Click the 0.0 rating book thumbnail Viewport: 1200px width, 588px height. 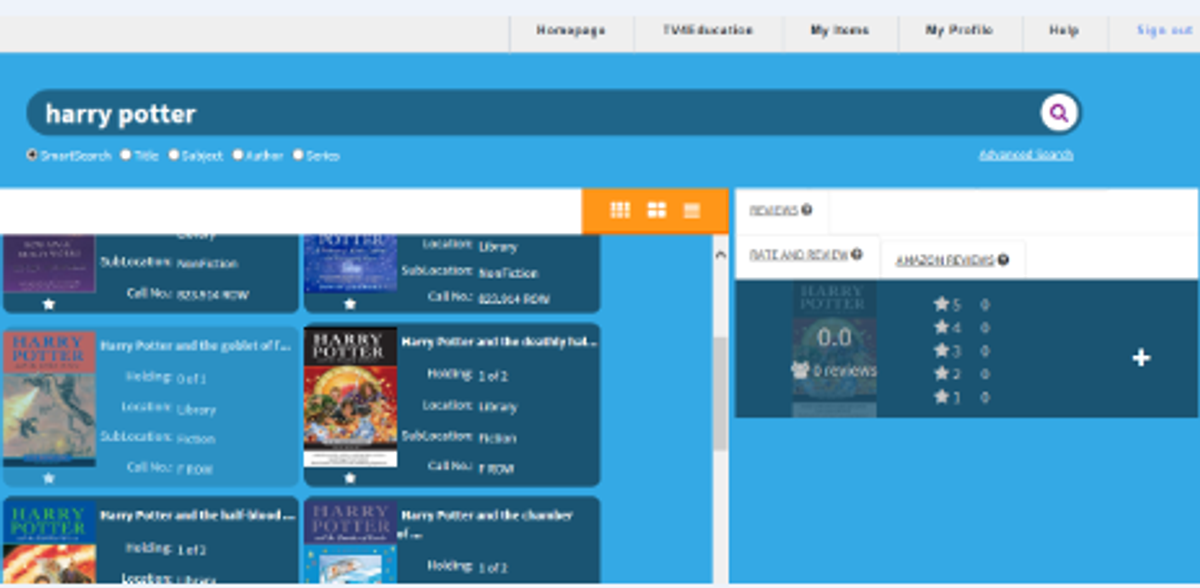click(x=834, y=349)
